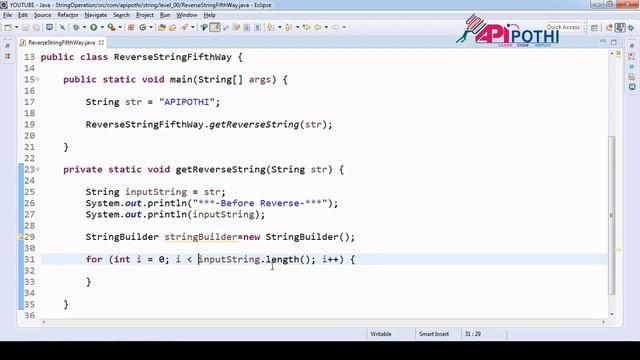Image resolution: width=640 pixels, height=360 pixels.
Task: Click the Restore icon in right sidebar
Action: 632,46
